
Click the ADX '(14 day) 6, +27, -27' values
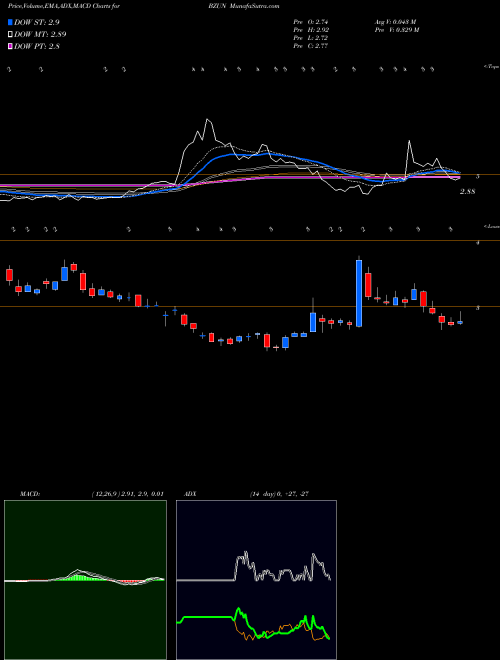click(x=279, y=494)
